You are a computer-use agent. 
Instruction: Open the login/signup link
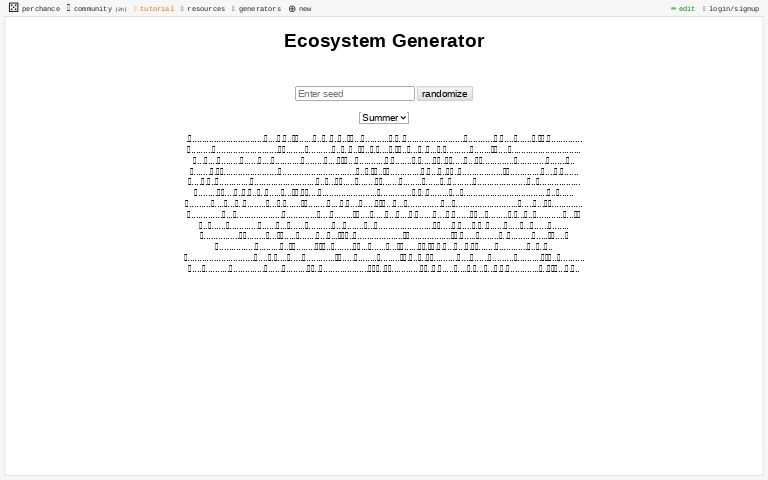[734, 9]
